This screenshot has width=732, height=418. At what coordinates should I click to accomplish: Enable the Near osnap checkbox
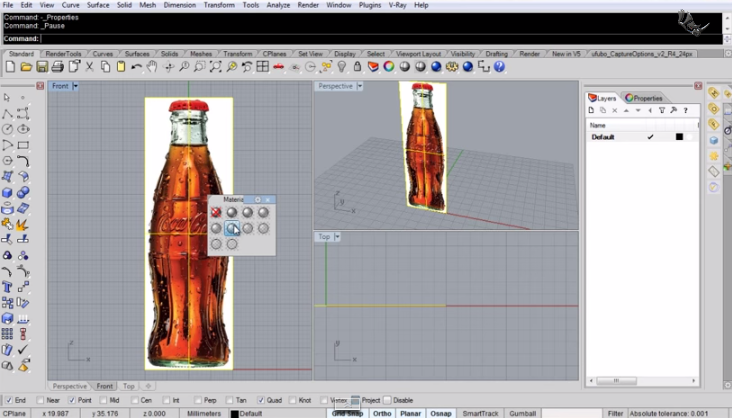pyautogui.click(x=40, y=400)
